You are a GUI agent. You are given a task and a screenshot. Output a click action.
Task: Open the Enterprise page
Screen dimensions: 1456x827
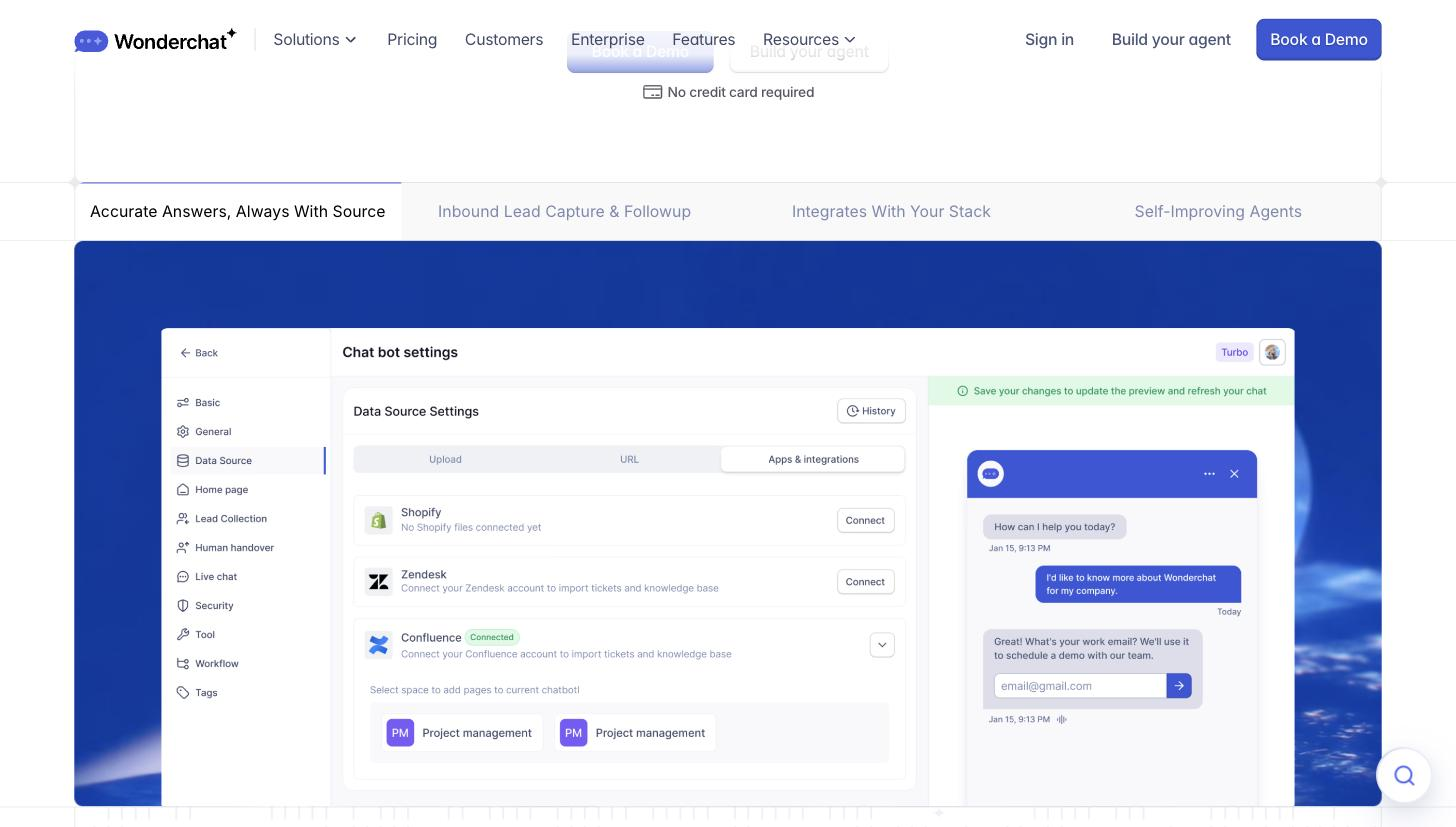(608, 40)
